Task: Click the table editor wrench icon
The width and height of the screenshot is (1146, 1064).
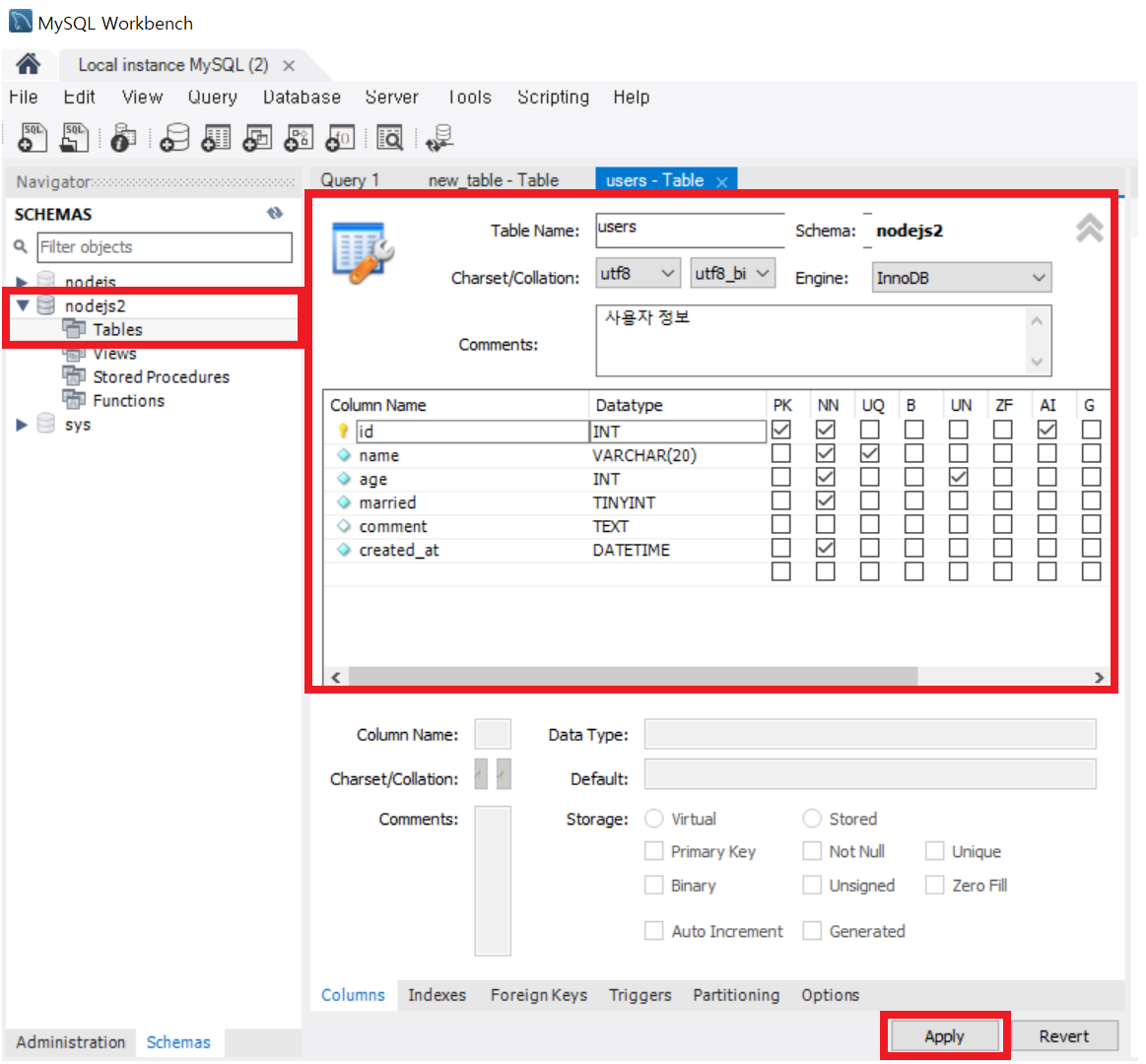Action: pos(363,253)
